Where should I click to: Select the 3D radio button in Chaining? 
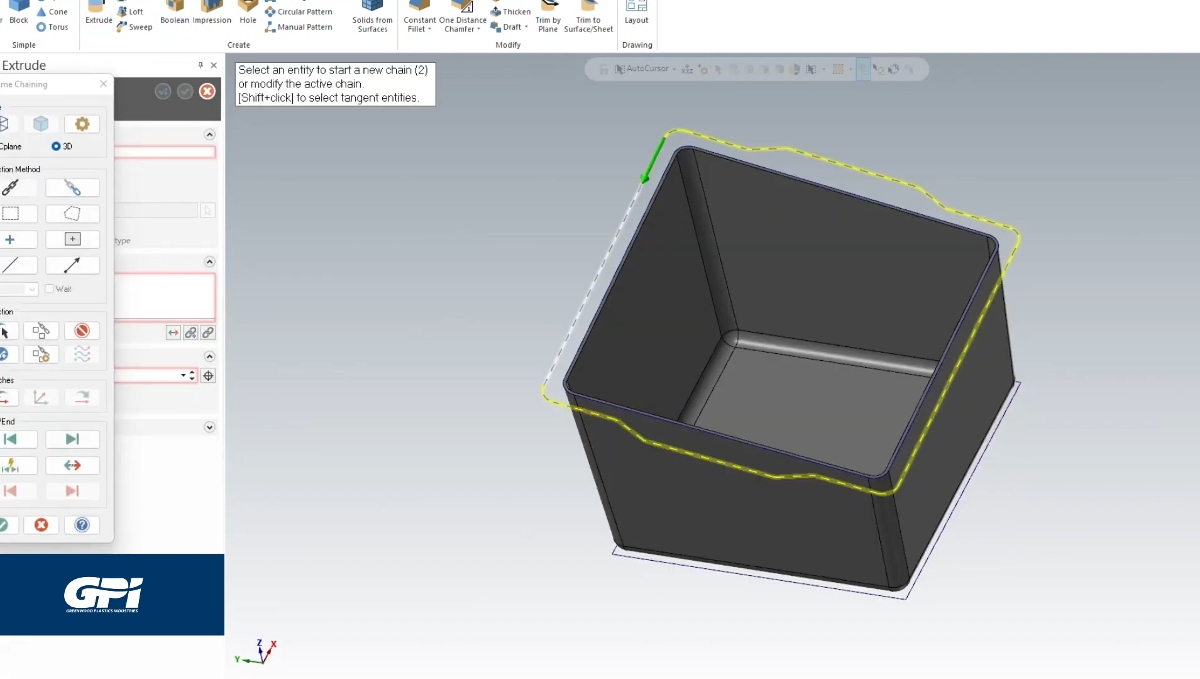coord(56,146)
